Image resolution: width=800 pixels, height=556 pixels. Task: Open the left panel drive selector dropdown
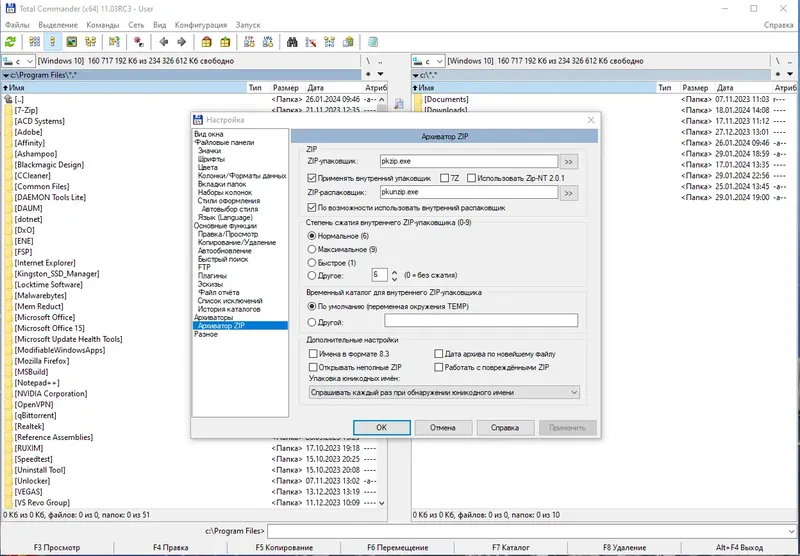tap(18, 61)
